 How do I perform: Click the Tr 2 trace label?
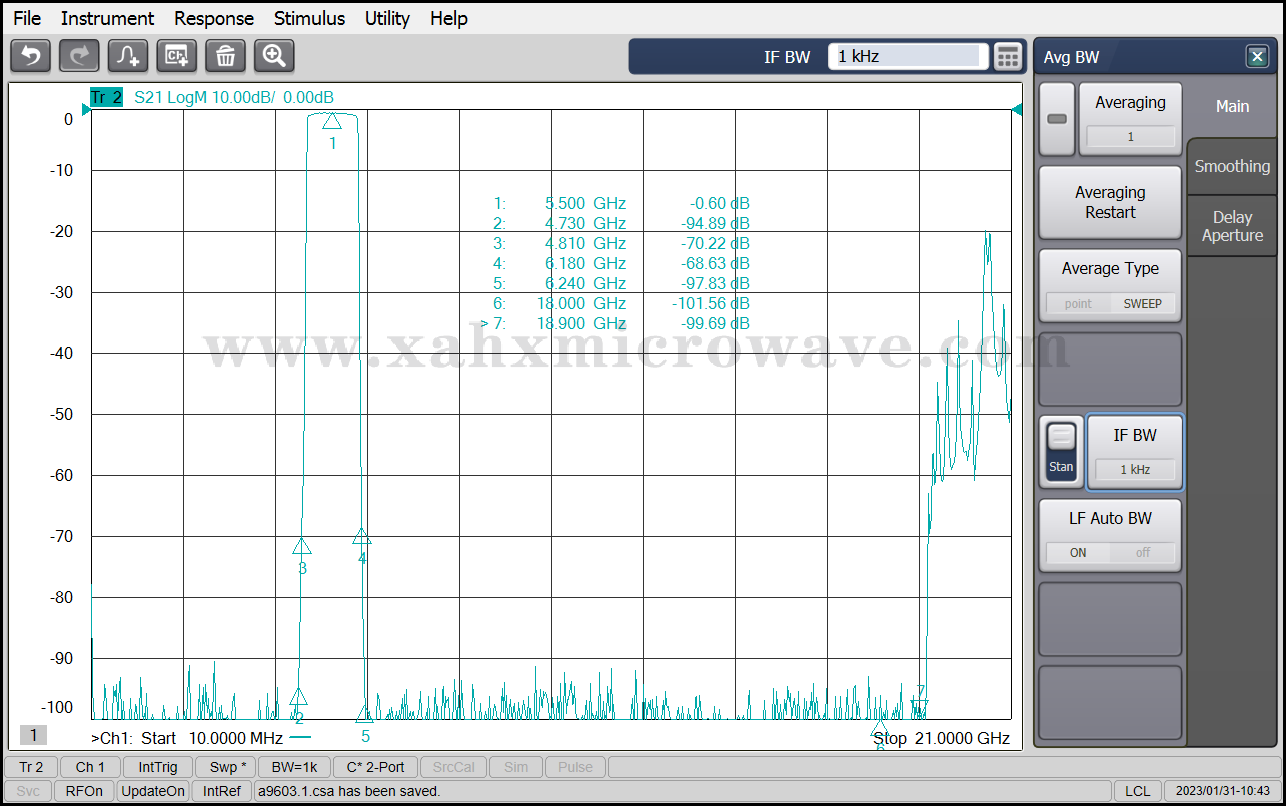[x=106, y=97]
